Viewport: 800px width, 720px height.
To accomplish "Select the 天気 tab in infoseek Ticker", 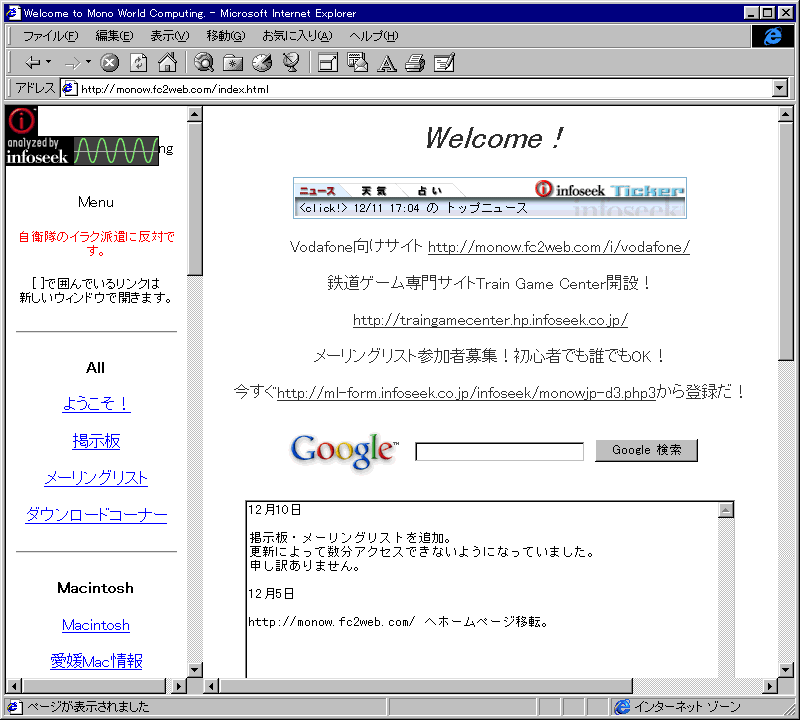I will (x=374, y=191).
